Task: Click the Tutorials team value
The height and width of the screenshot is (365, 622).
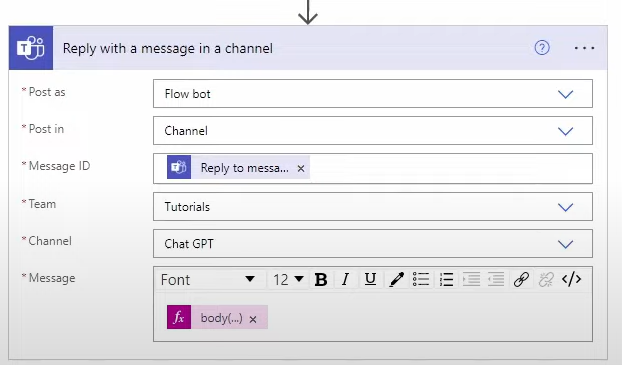Action: click(187, 207)
